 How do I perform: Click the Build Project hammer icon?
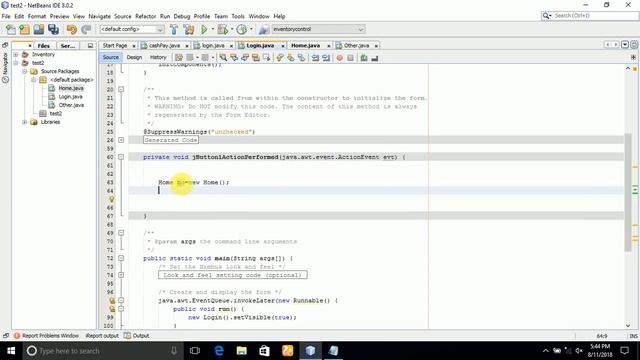174,29
